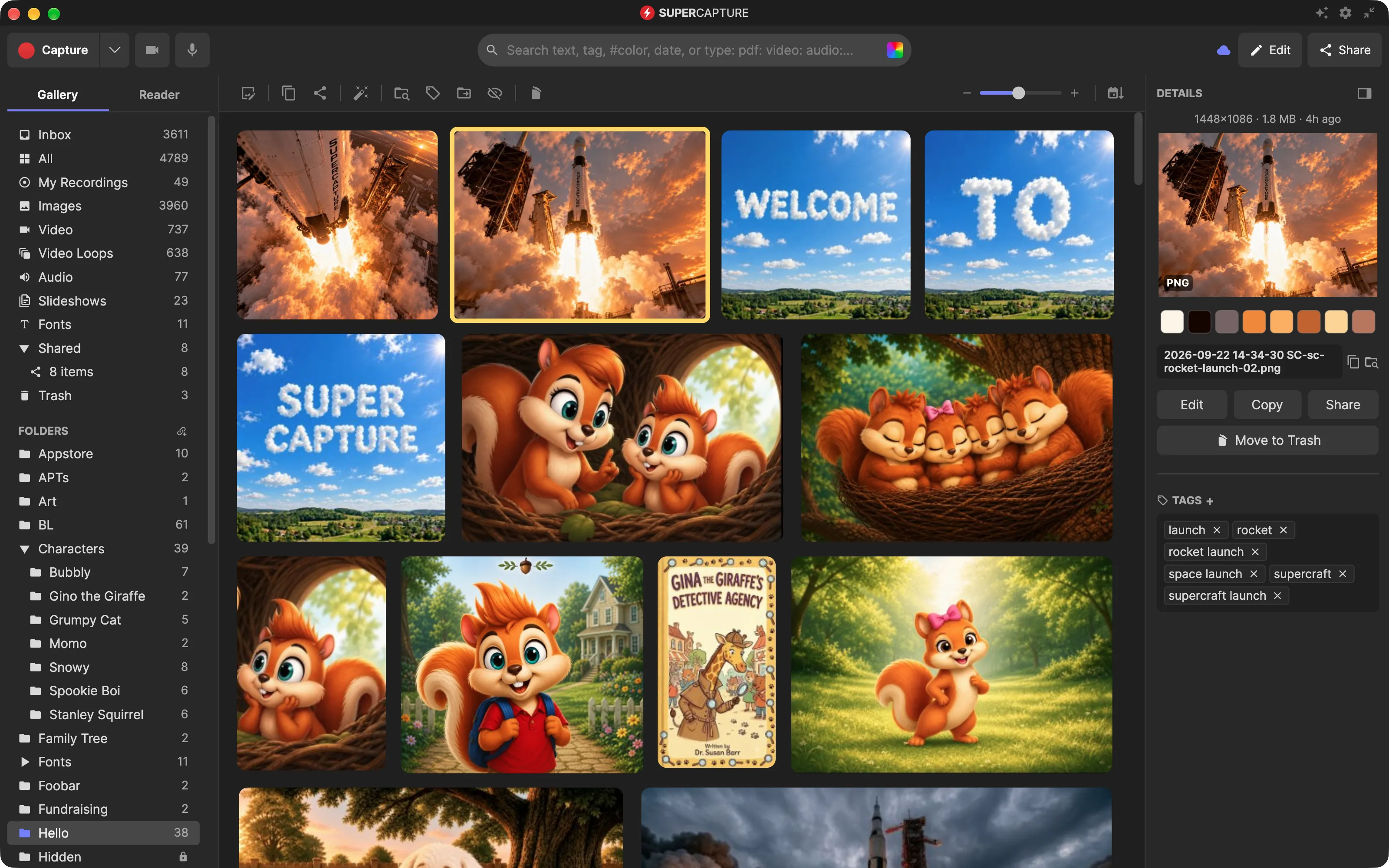Click the trash icon in the gallery toolbar
1389x868 pixels.
tap(536, 93)
